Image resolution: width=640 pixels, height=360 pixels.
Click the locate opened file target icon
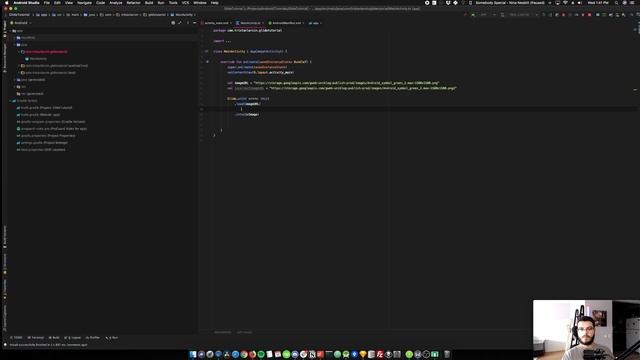(173, 23)
